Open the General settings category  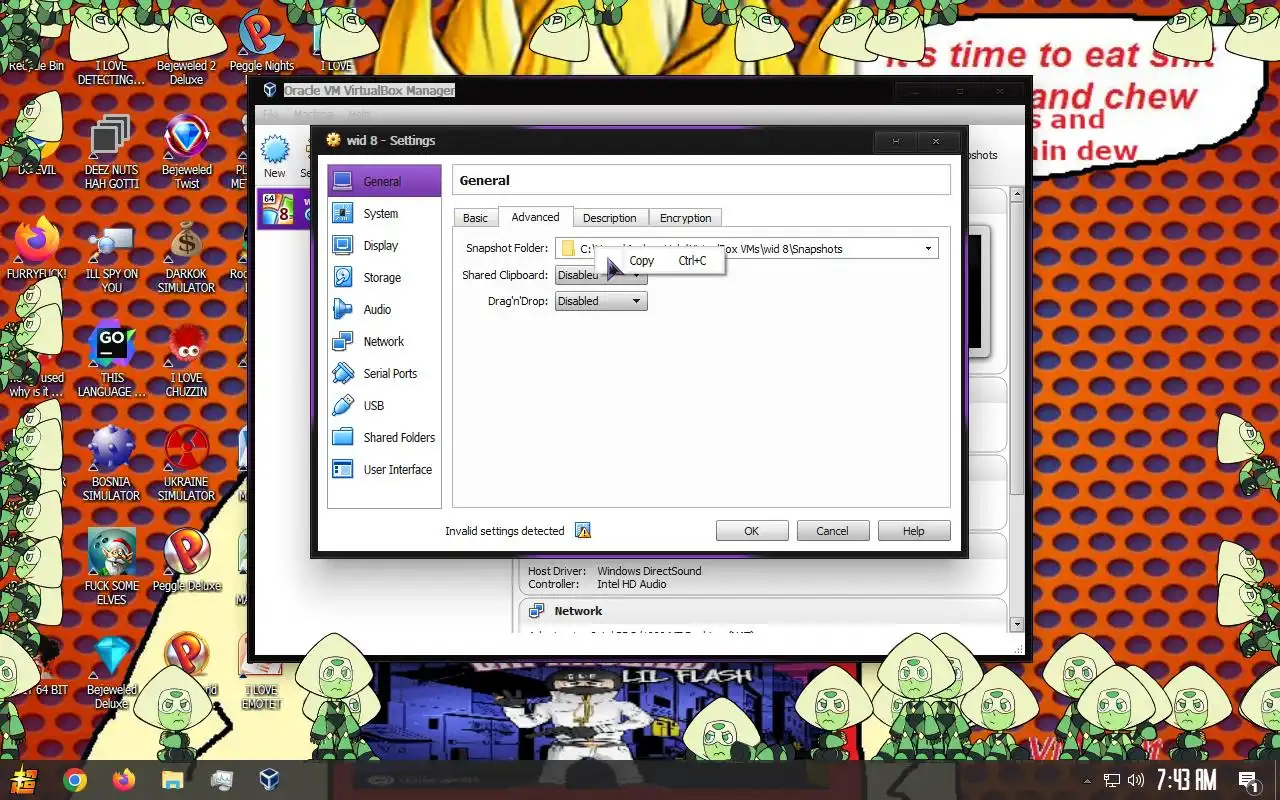(x=384, y=181)
